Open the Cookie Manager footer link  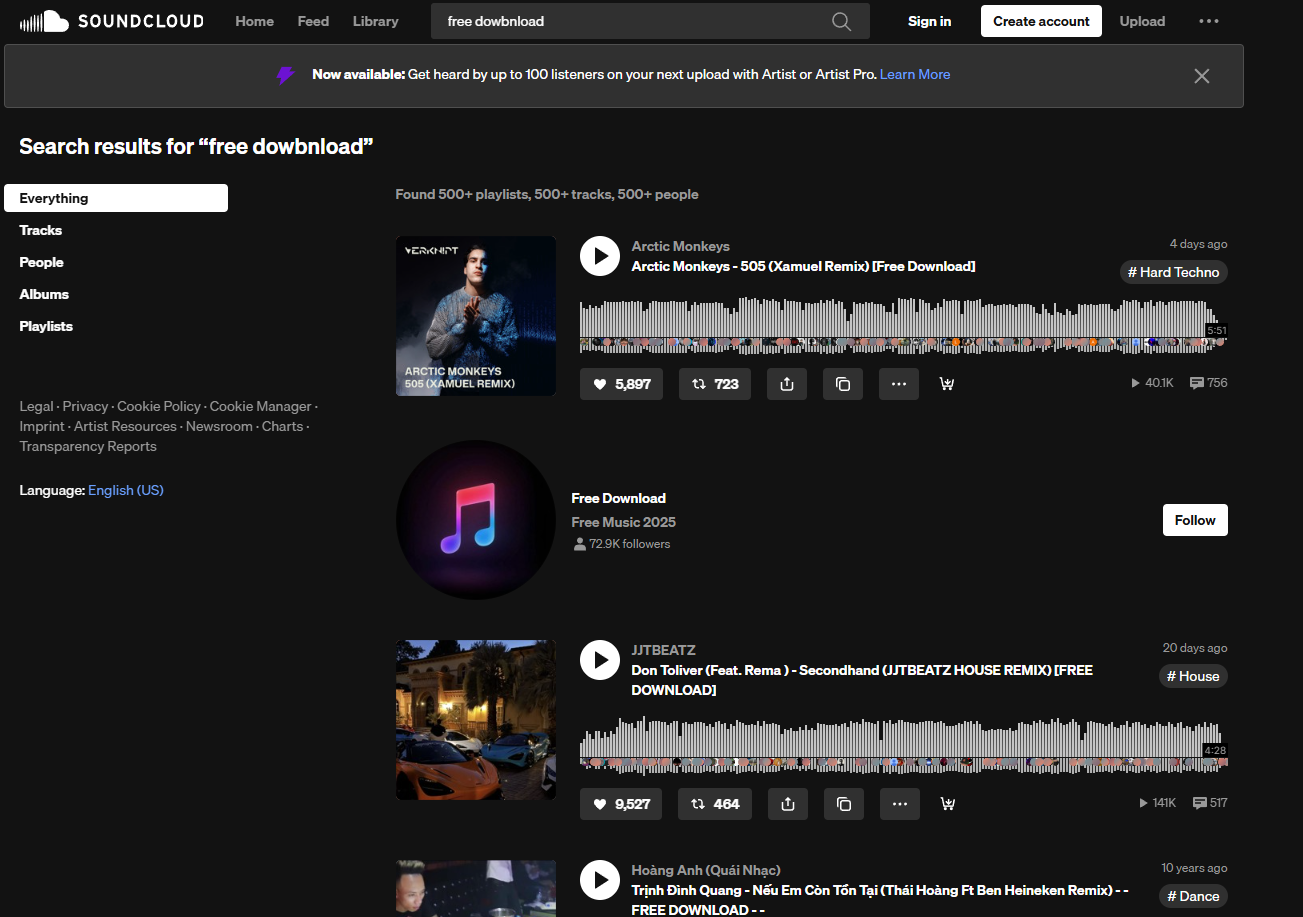(260, 406)
